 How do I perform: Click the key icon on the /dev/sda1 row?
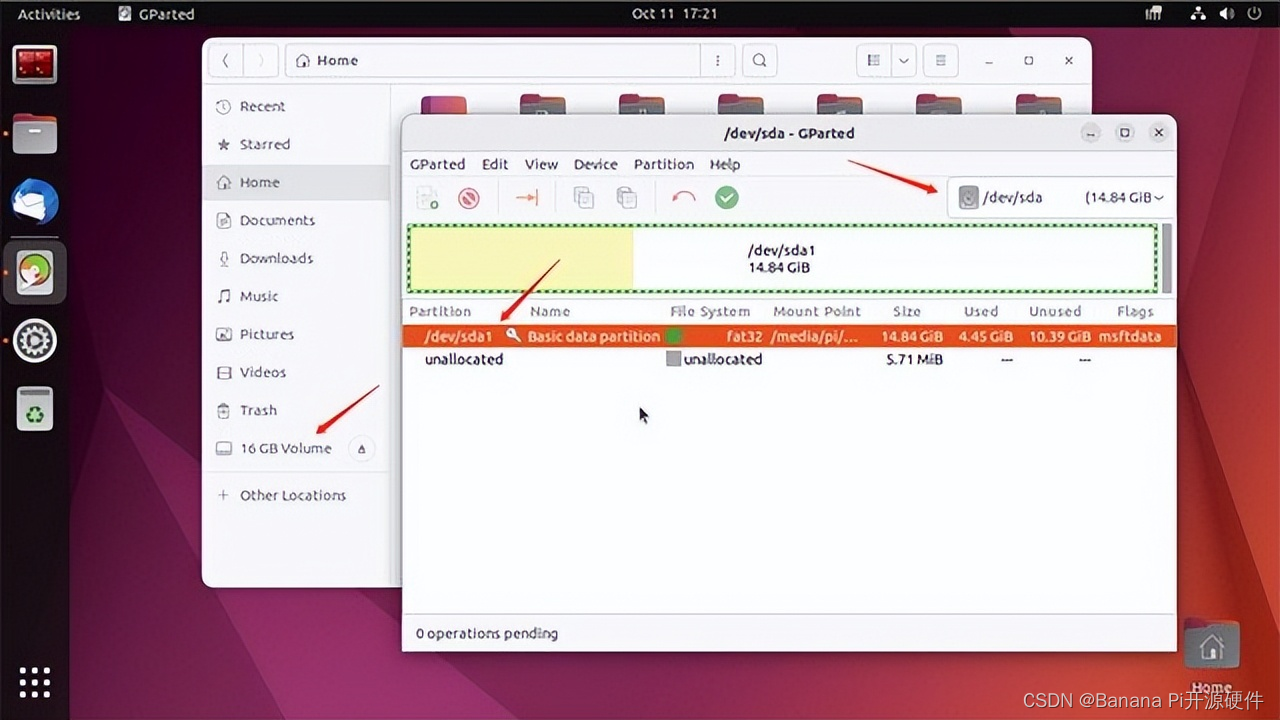coord(513,336)
